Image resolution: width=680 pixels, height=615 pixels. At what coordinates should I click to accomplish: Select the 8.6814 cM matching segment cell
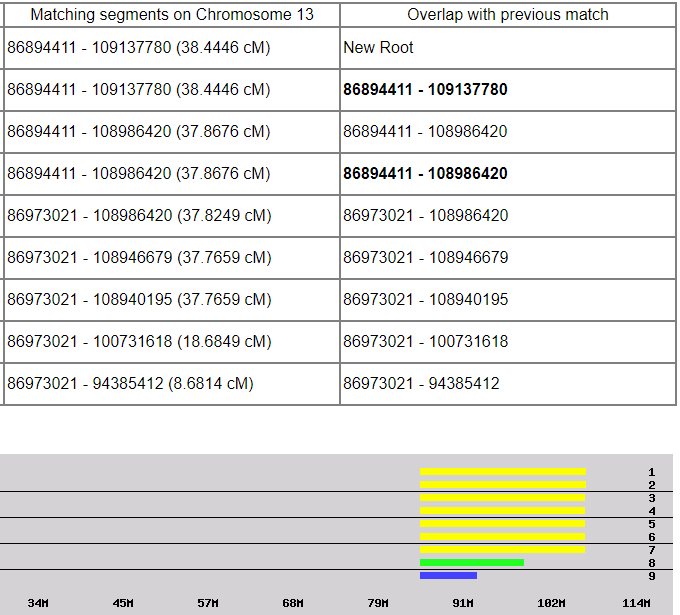(x=130, y=384)
